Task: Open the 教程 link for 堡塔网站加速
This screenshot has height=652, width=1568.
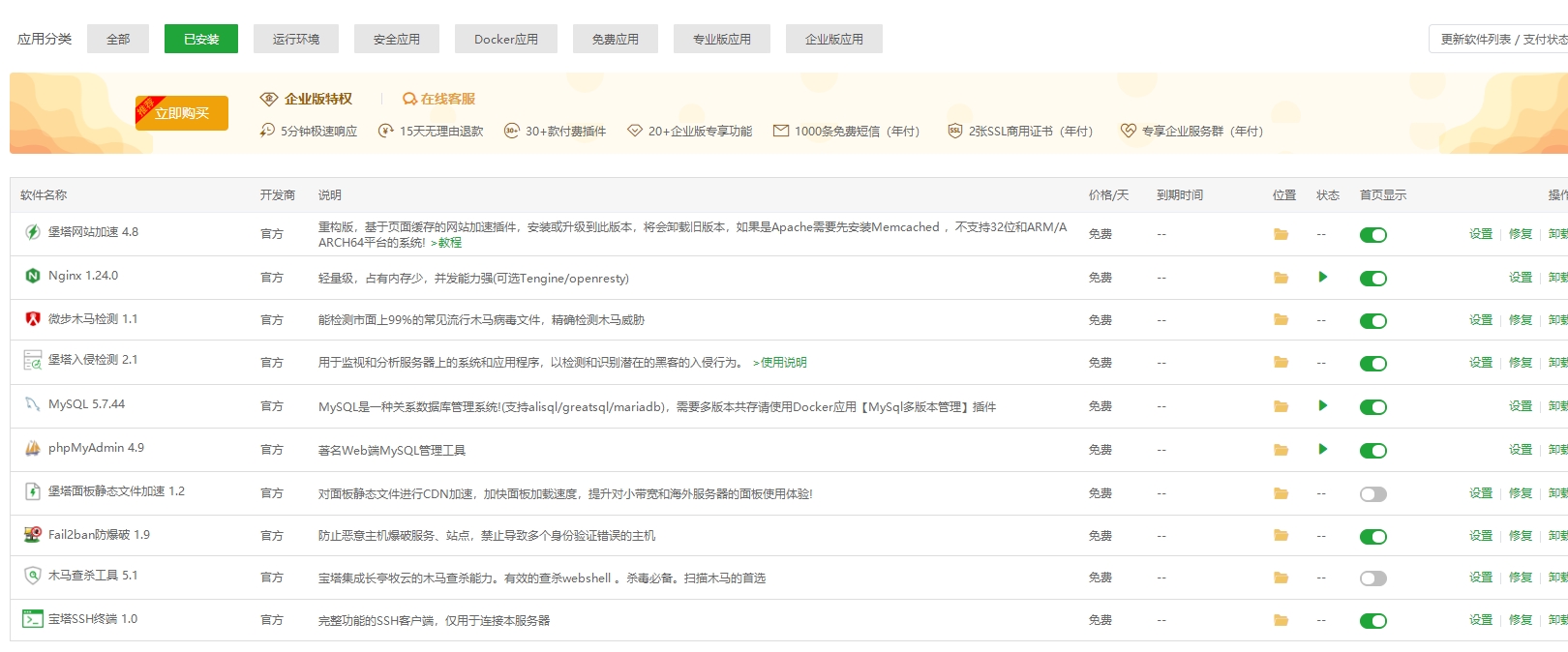Action: 446,243
